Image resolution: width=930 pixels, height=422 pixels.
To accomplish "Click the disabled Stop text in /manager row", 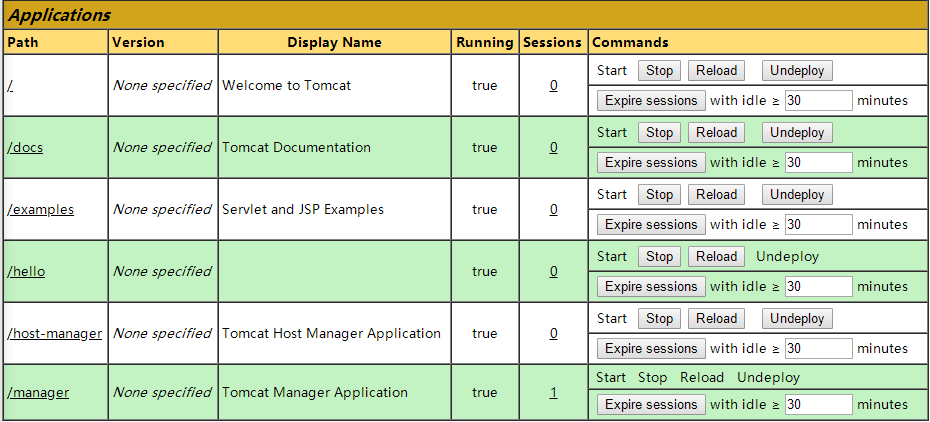I will pyautogui.click(x=652, y=378).
